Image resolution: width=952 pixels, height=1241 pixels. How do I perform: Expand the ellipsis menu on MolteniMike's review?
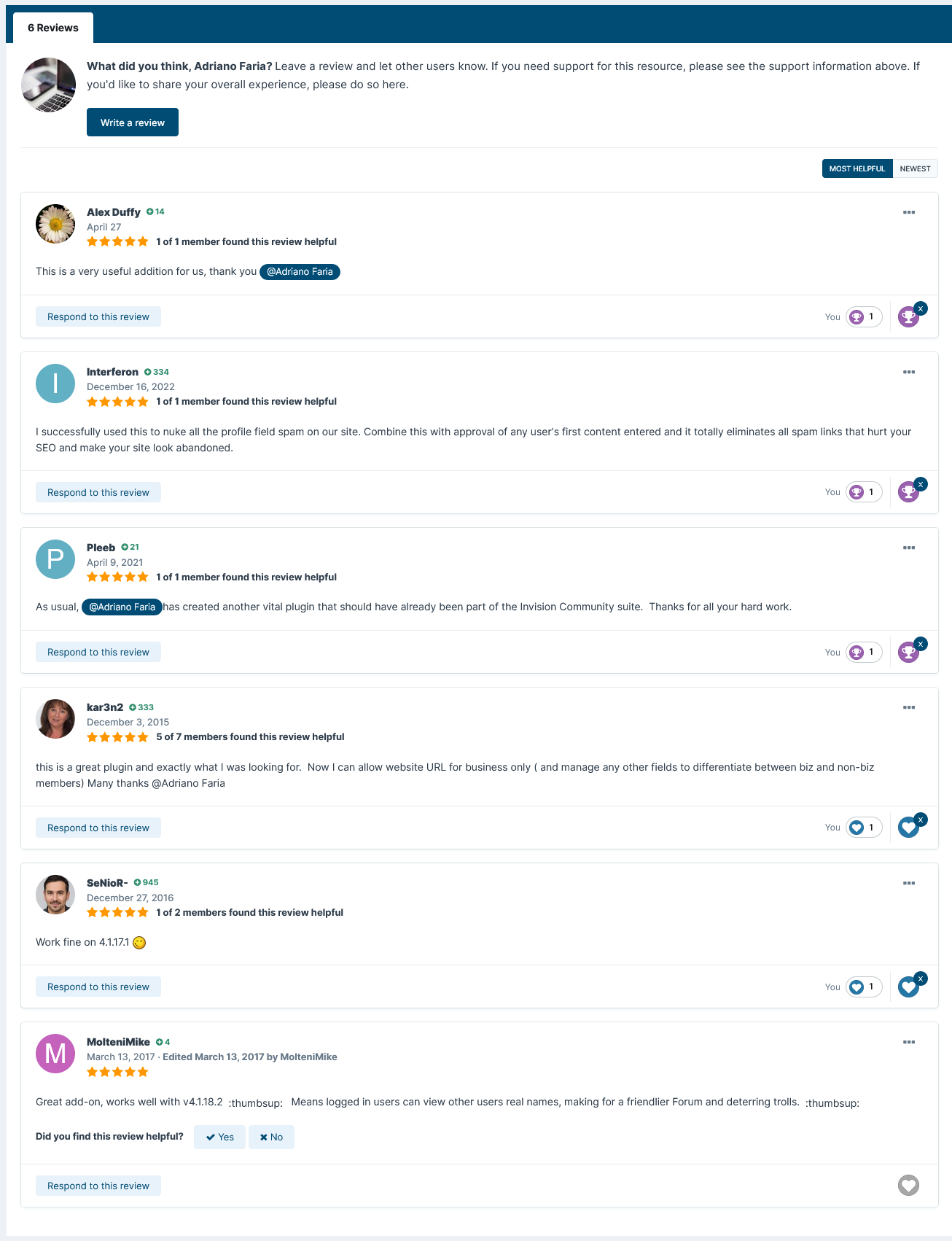(909, 1042)
